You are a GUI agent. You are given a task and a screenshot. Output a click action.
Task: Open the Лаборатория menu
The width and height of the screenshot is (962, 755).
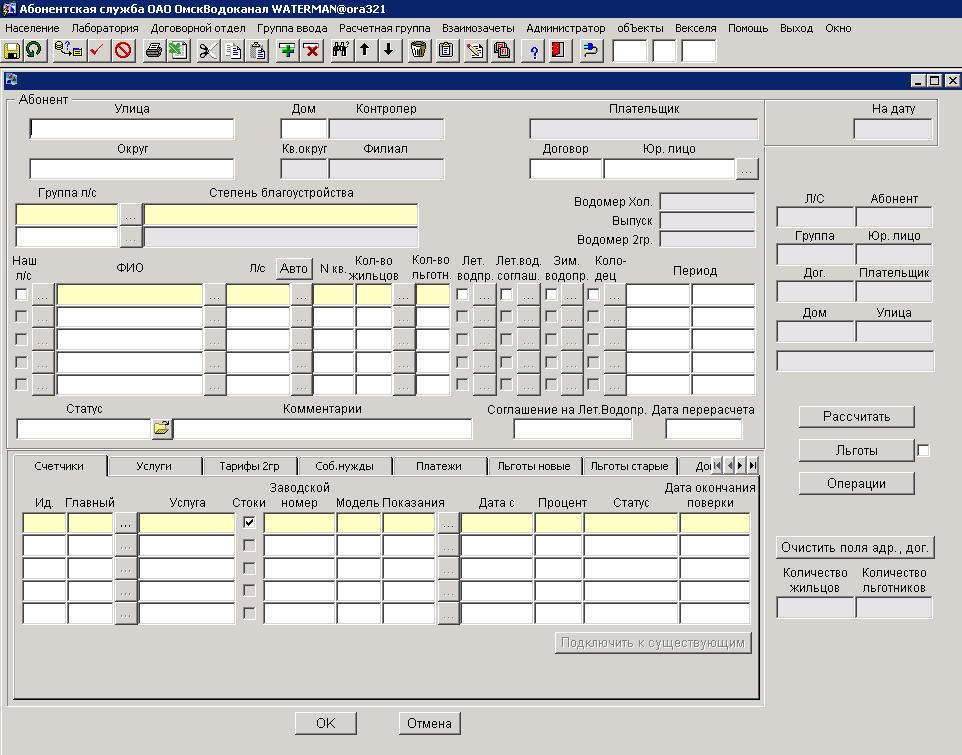point(104,28)
